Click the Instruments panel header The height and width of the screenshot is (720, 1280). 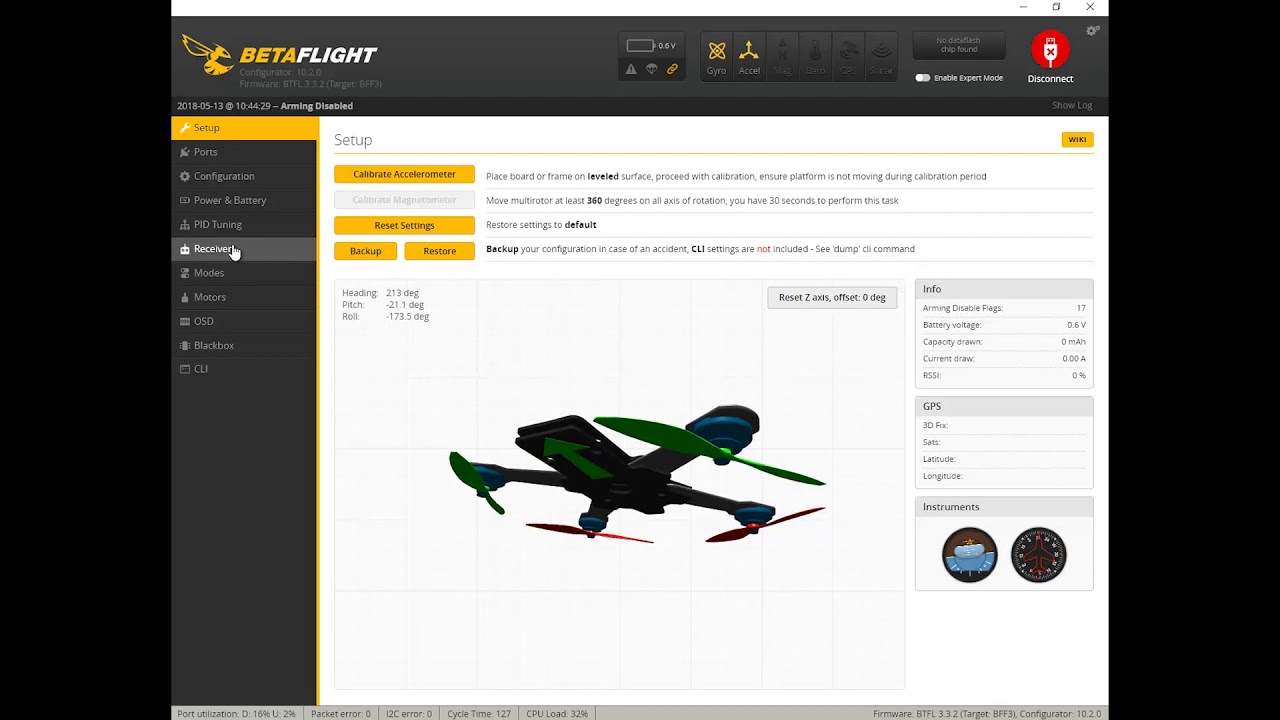click(1004, 507)
